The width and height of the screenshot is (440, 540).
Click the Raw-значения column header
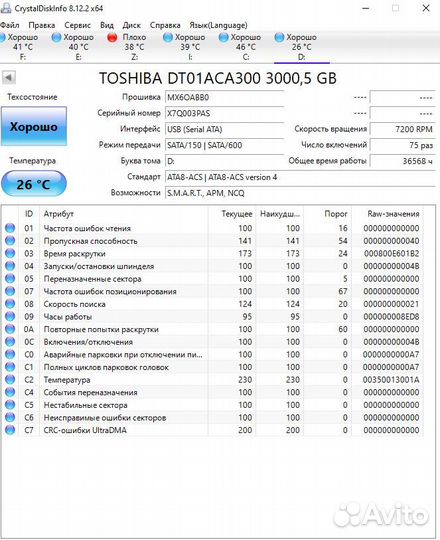point(388,214)
